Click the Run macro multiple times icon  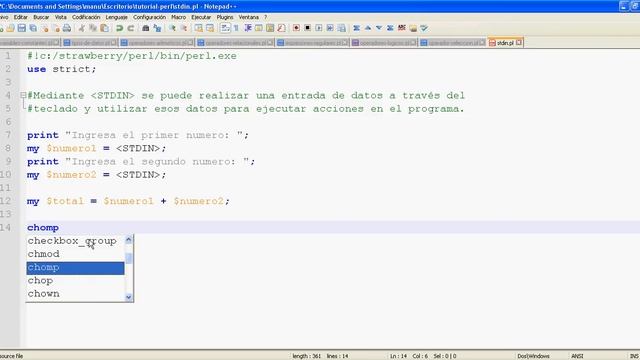(330, 28)
